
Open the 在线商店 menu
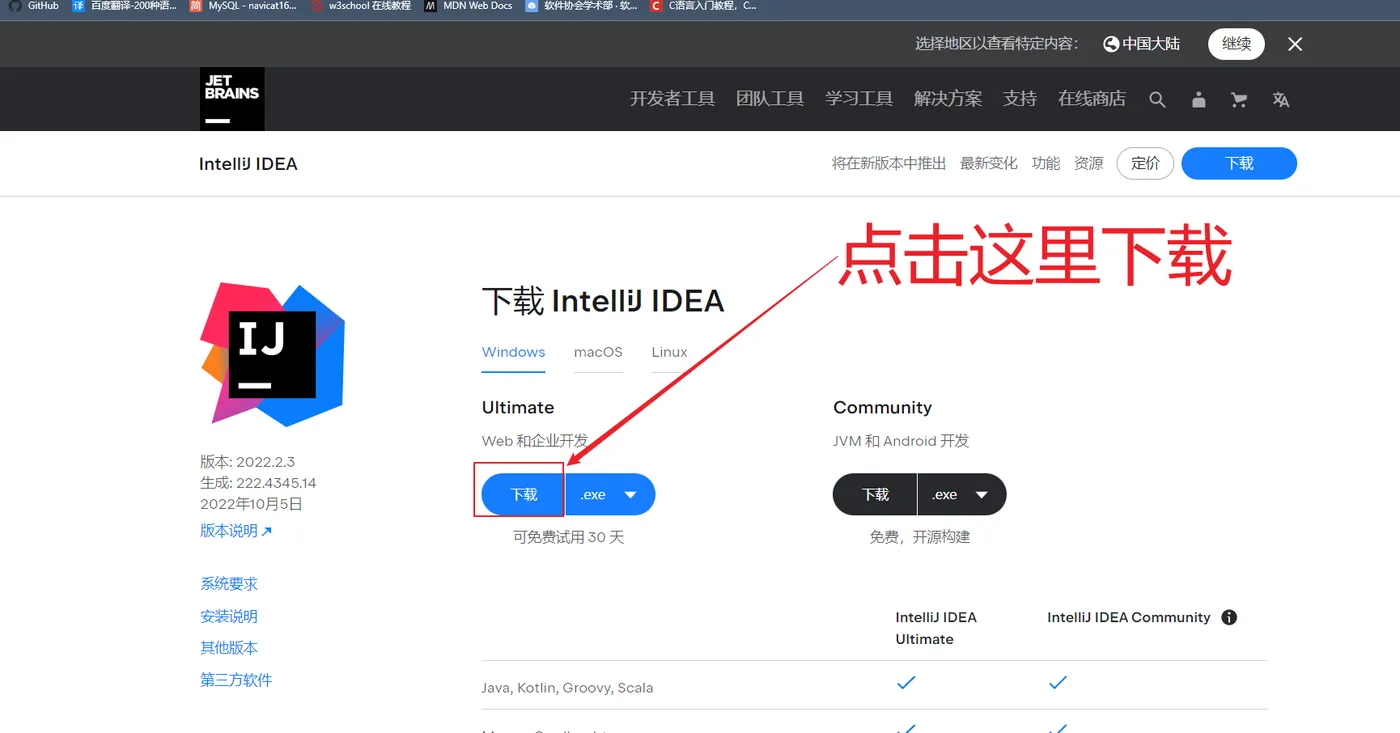pyautogui.click(x=1092, y=99)
